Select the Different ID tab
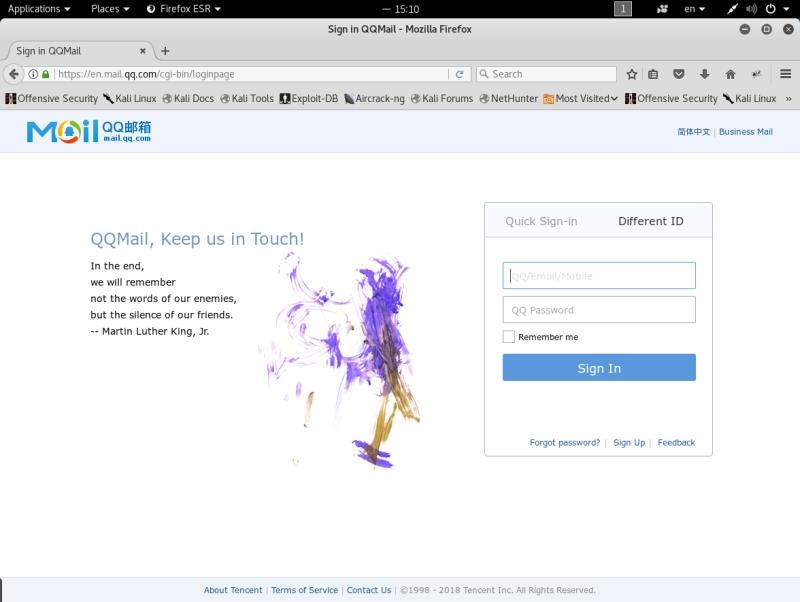800x602 pixels. coord(651,221)
